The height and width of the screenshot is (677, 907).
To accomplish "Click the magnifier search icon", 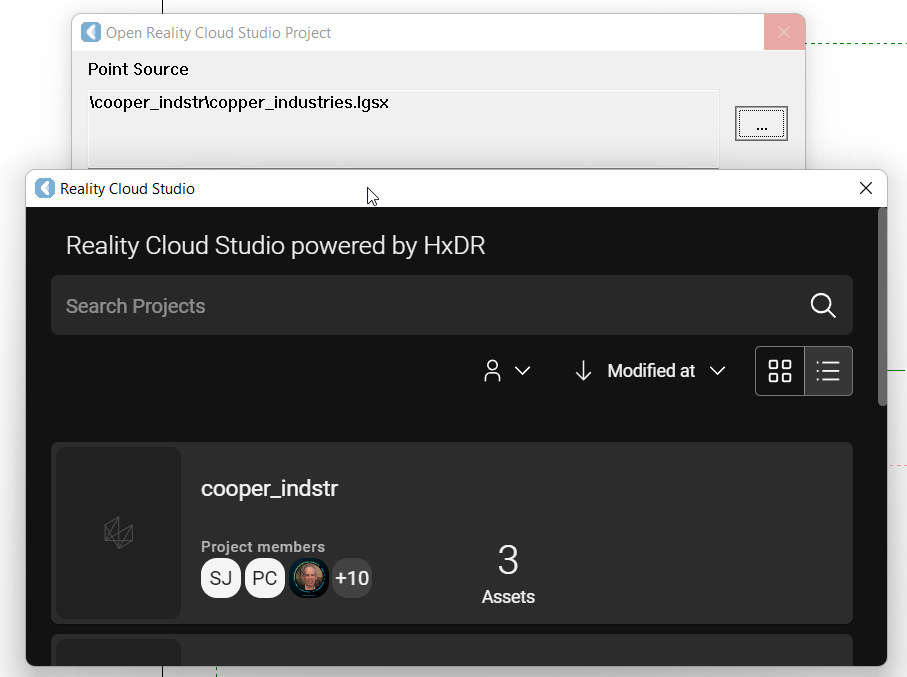I will [x=822, y=306].
